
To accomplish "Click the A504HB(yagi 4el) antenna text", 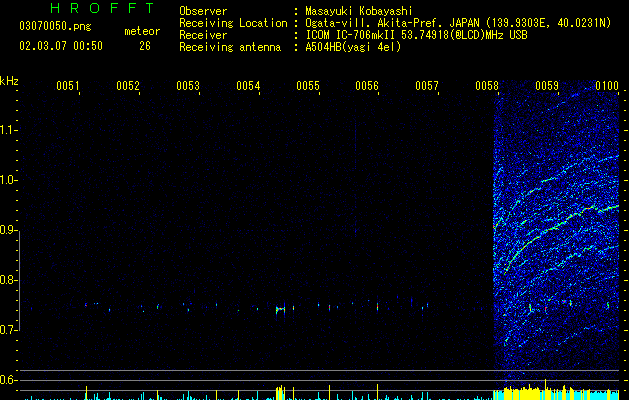I will [x=353, y=47].
